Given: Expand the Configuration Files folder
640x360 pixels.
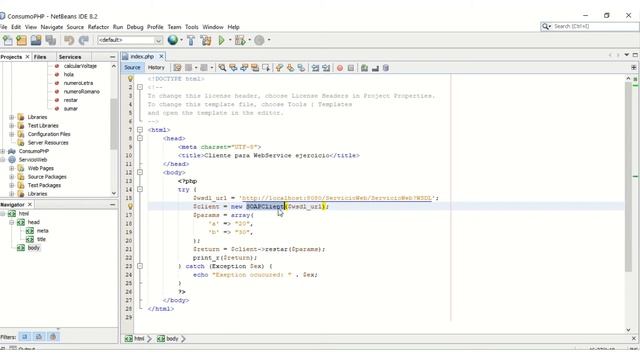Looking at the screenshot, I should coord(11,134).
